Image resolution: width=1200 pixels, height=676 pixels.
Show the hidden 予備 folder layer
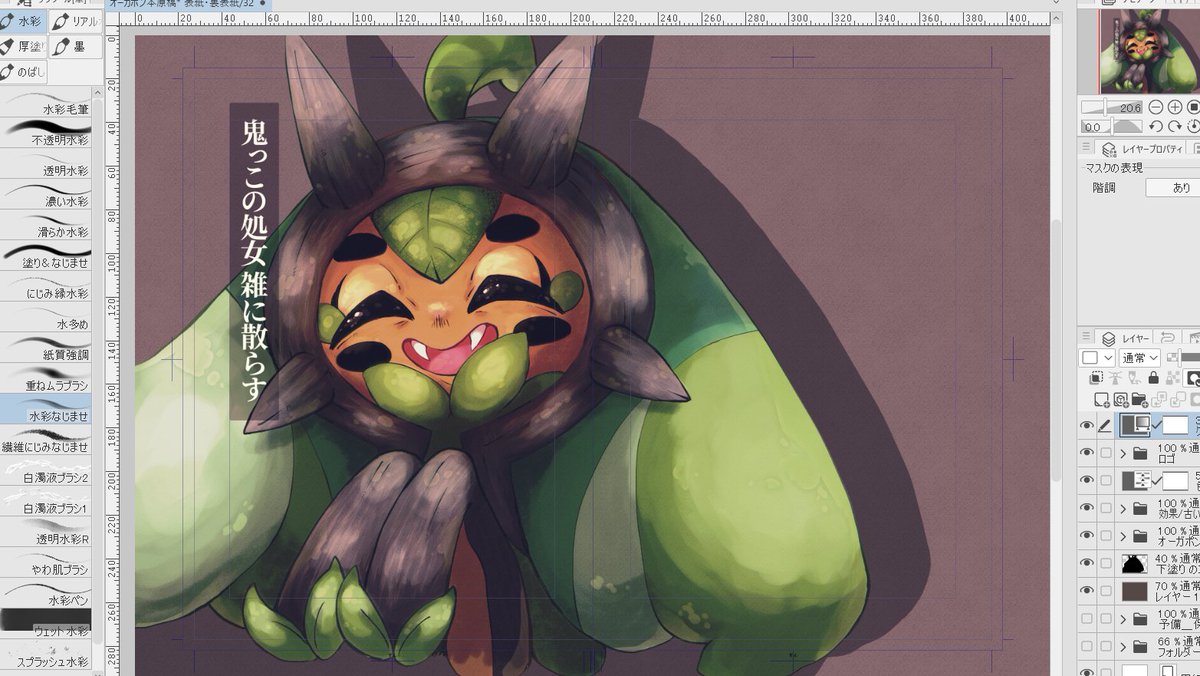1087,619
